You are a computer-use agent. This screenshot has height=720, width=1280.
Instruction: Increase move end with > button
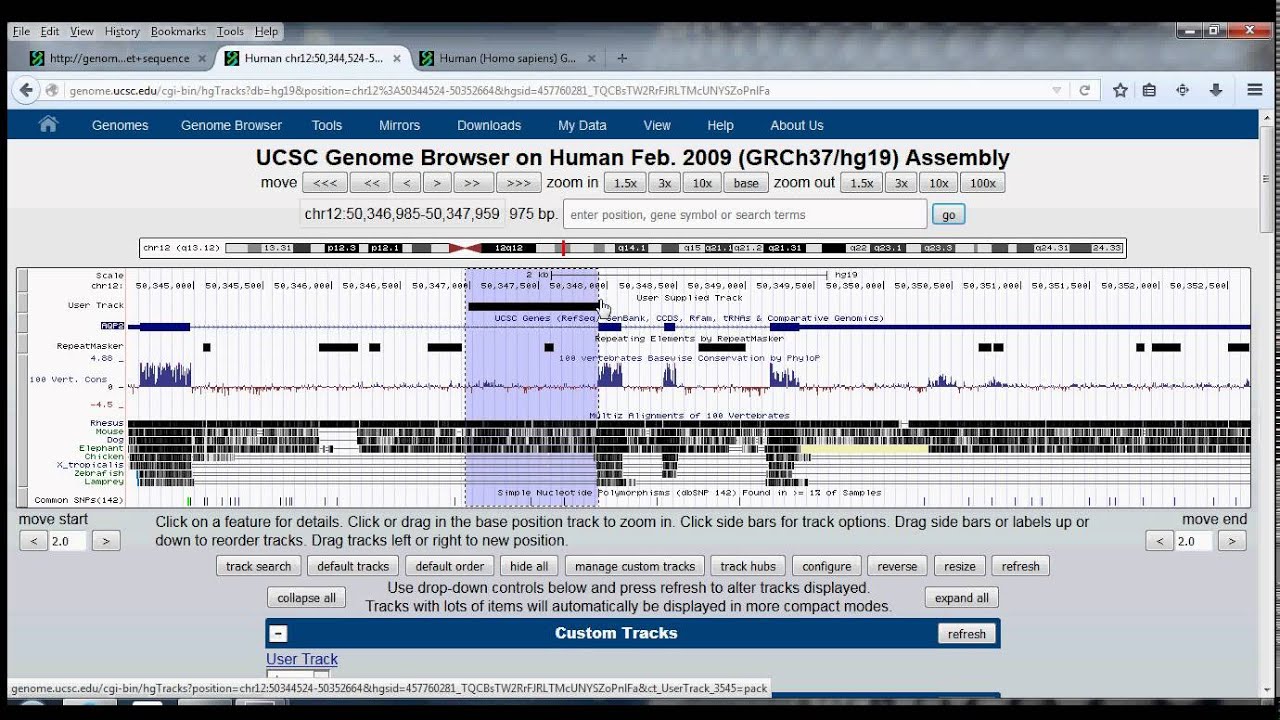click(x=1232, y=541)
